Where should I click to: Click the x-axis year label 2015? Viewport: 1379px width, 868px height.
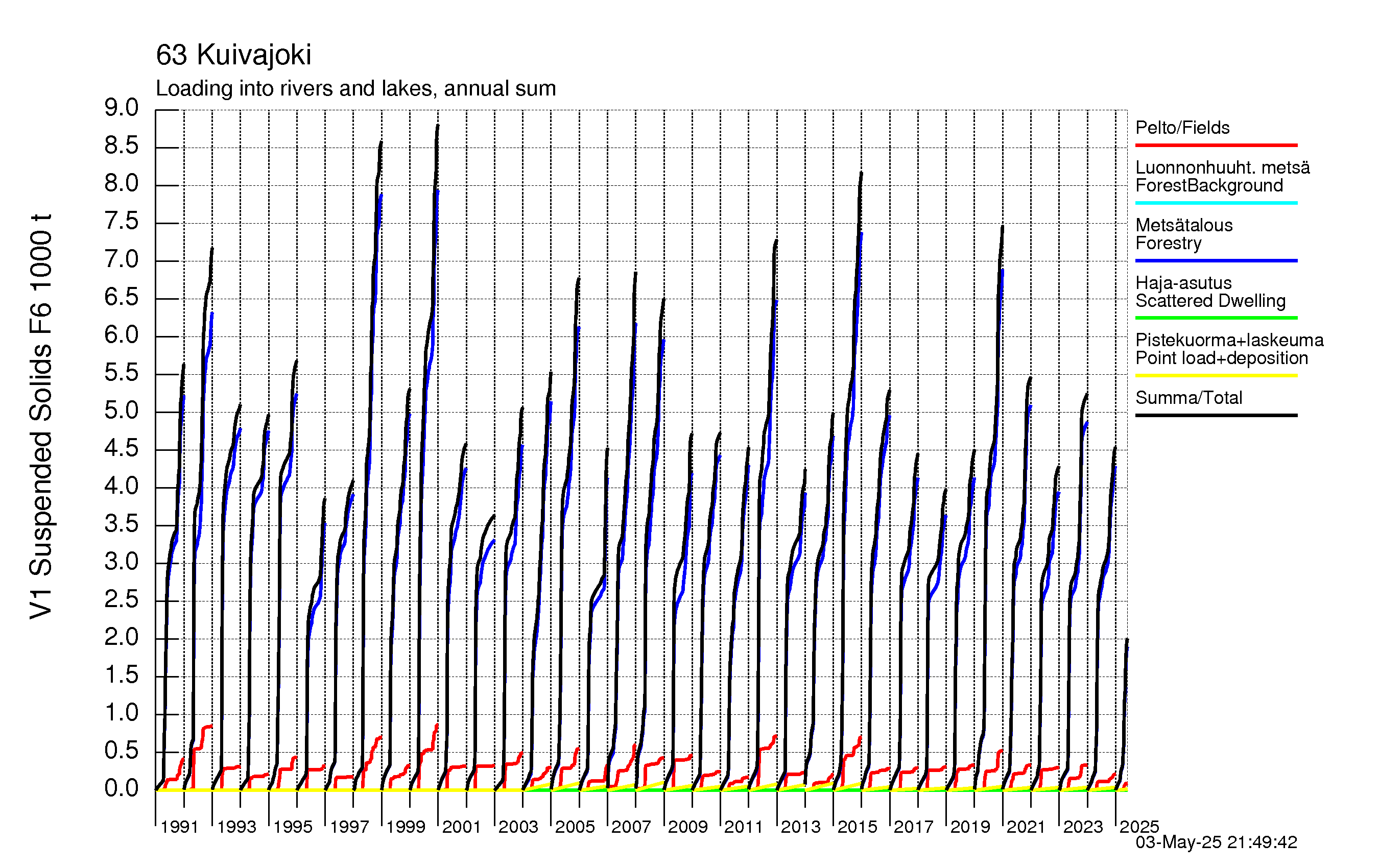point(858,827)
